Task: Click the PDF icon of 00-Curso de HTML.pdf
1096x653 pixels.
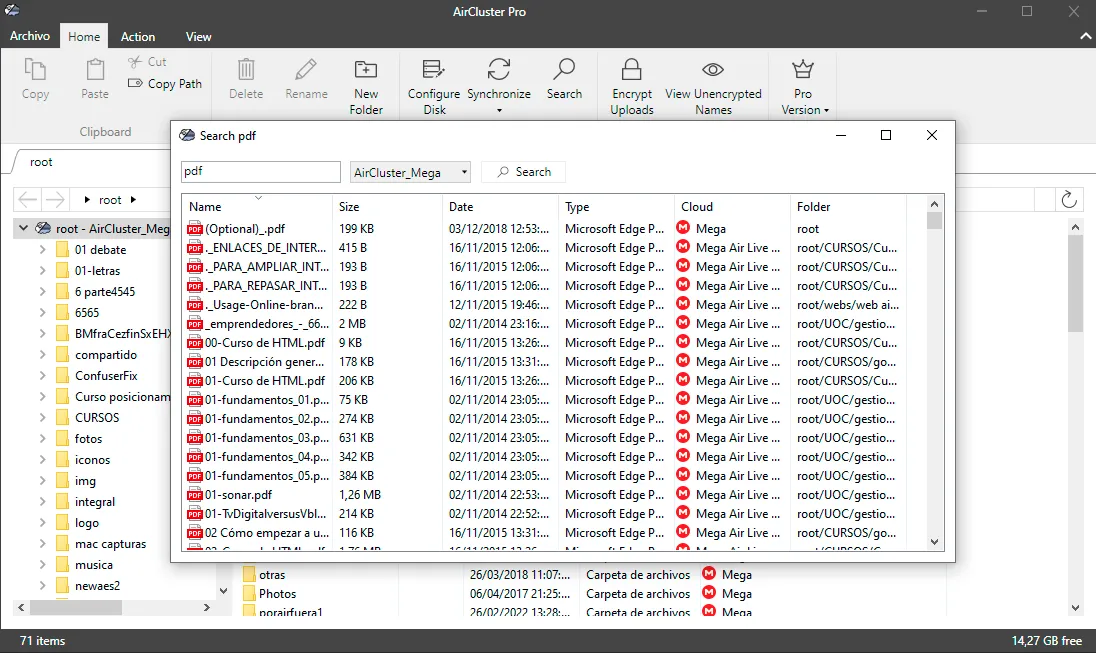Action: [x=195, y=343]
